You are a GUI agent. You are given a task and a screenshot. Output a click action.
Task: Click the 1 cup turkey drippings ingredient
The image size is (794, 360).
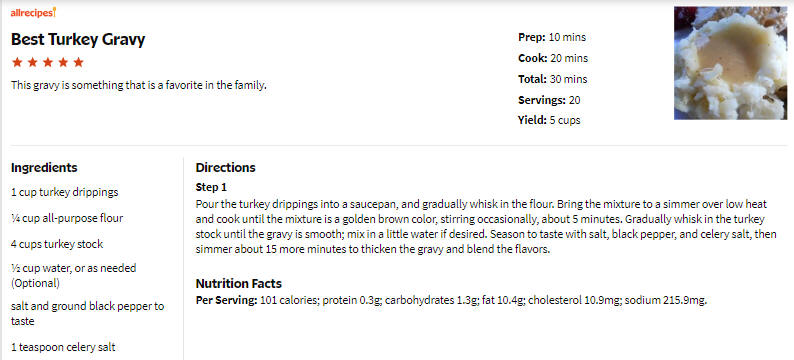coord(64,192)
